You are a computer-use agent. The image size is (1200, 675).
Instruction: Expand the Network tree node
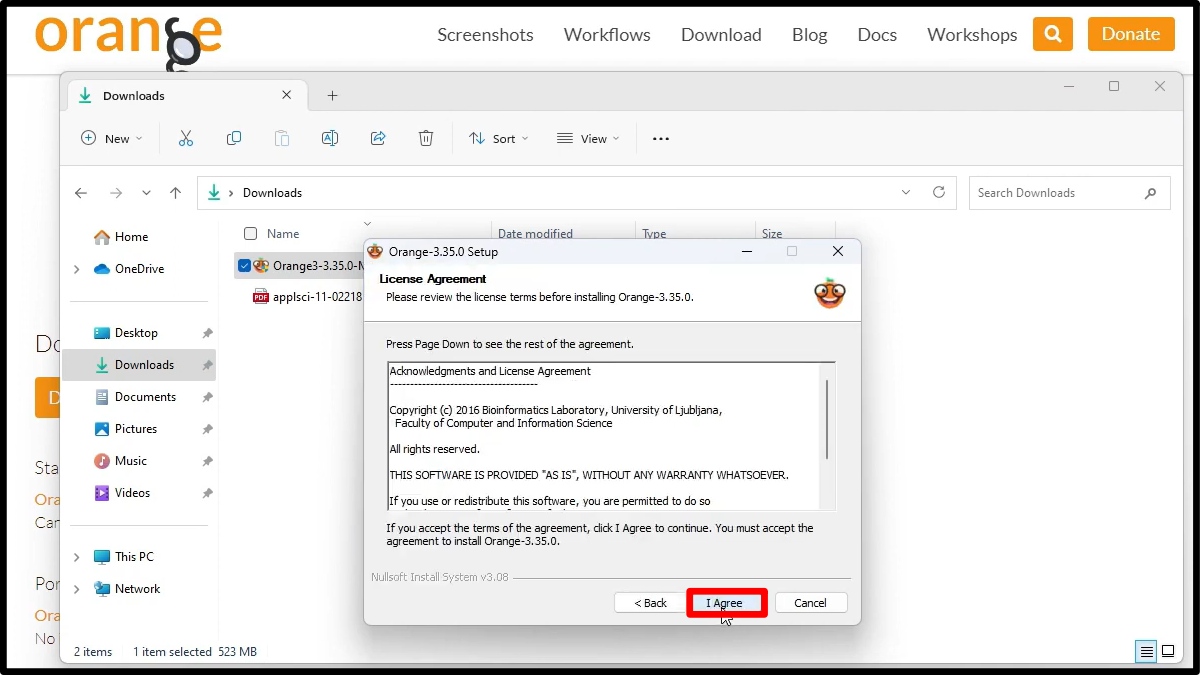[x=77, y=589]
